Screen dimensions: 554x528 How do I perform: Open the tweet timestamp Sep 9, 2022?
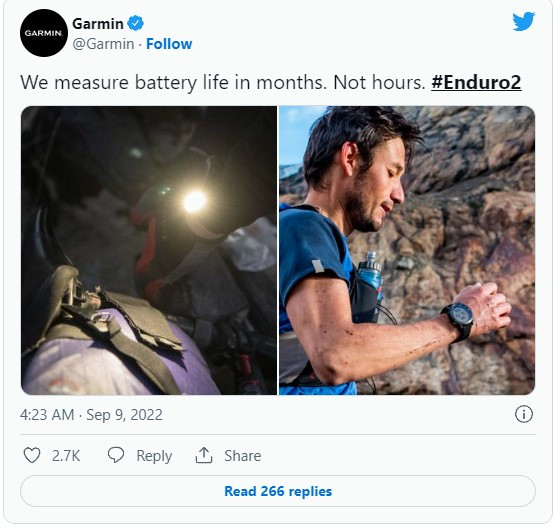click(91, 415)
